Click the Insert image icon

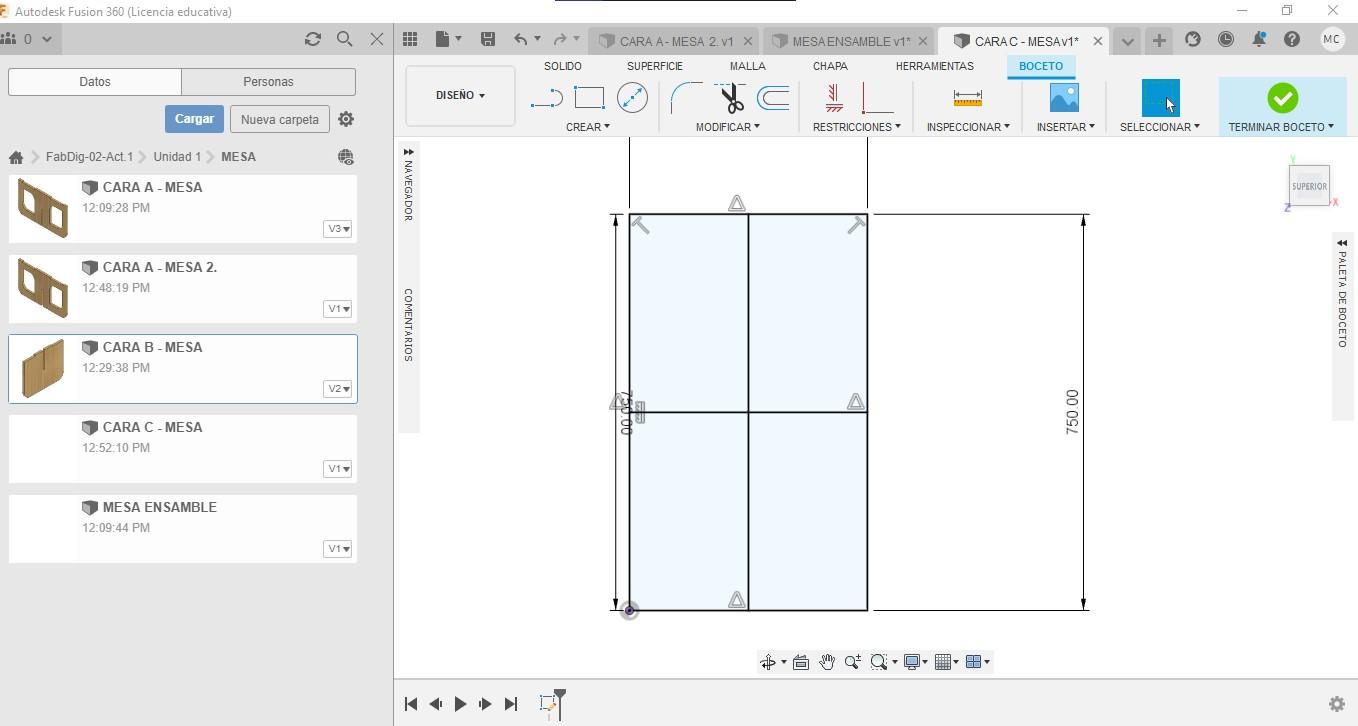1064,98
